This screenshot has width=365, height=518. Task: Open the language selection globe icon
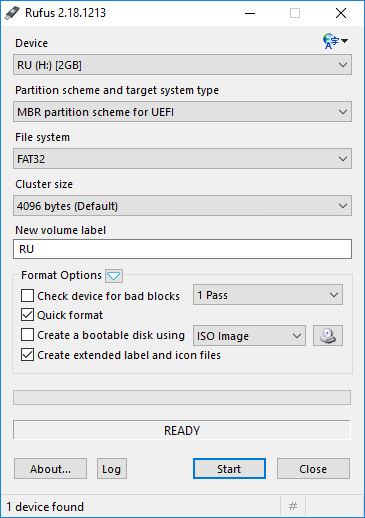click(x=335, y=41)
